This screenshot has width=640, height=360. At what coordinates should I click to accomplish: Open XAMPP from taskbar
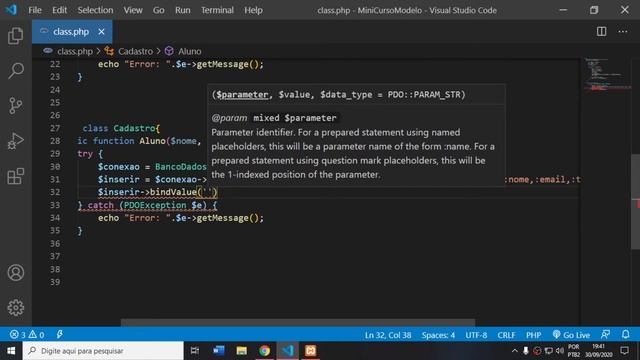(311, 351)
